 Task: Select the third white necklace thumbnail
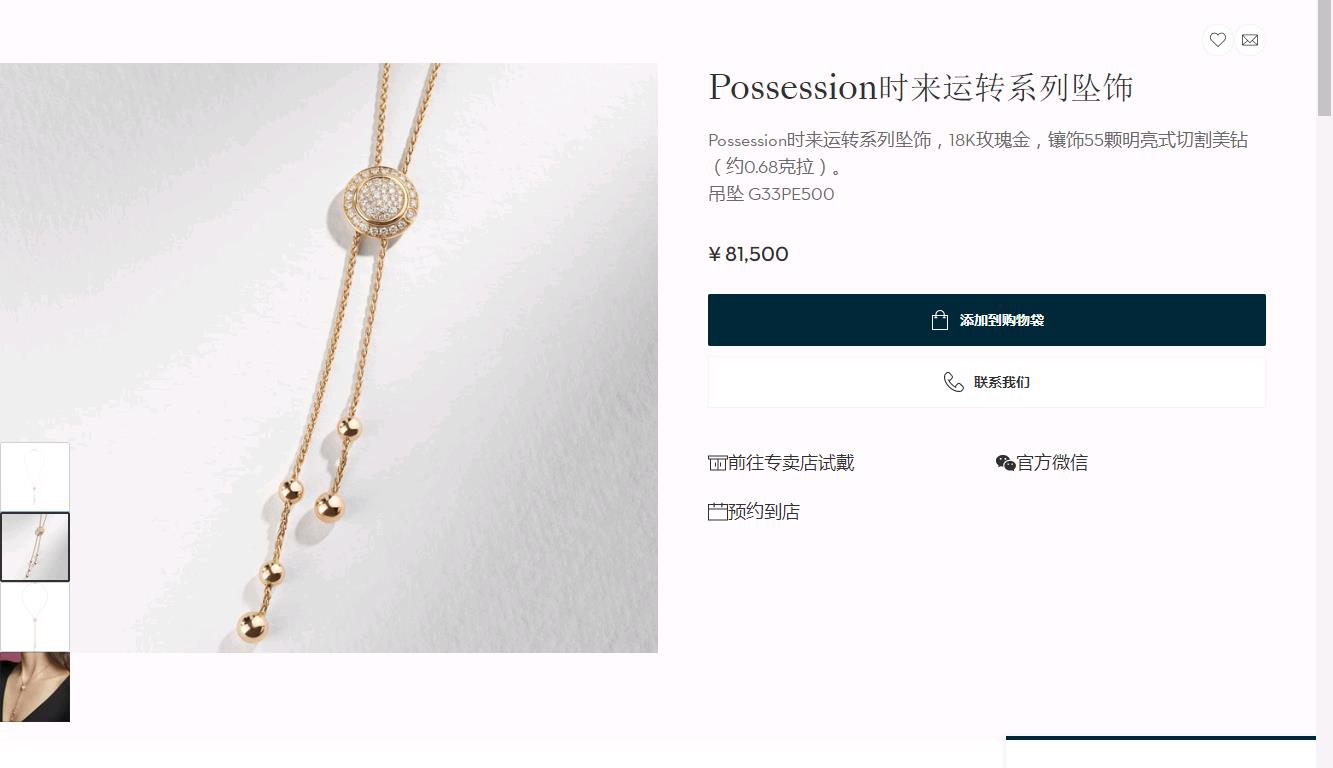click(35, 617)
